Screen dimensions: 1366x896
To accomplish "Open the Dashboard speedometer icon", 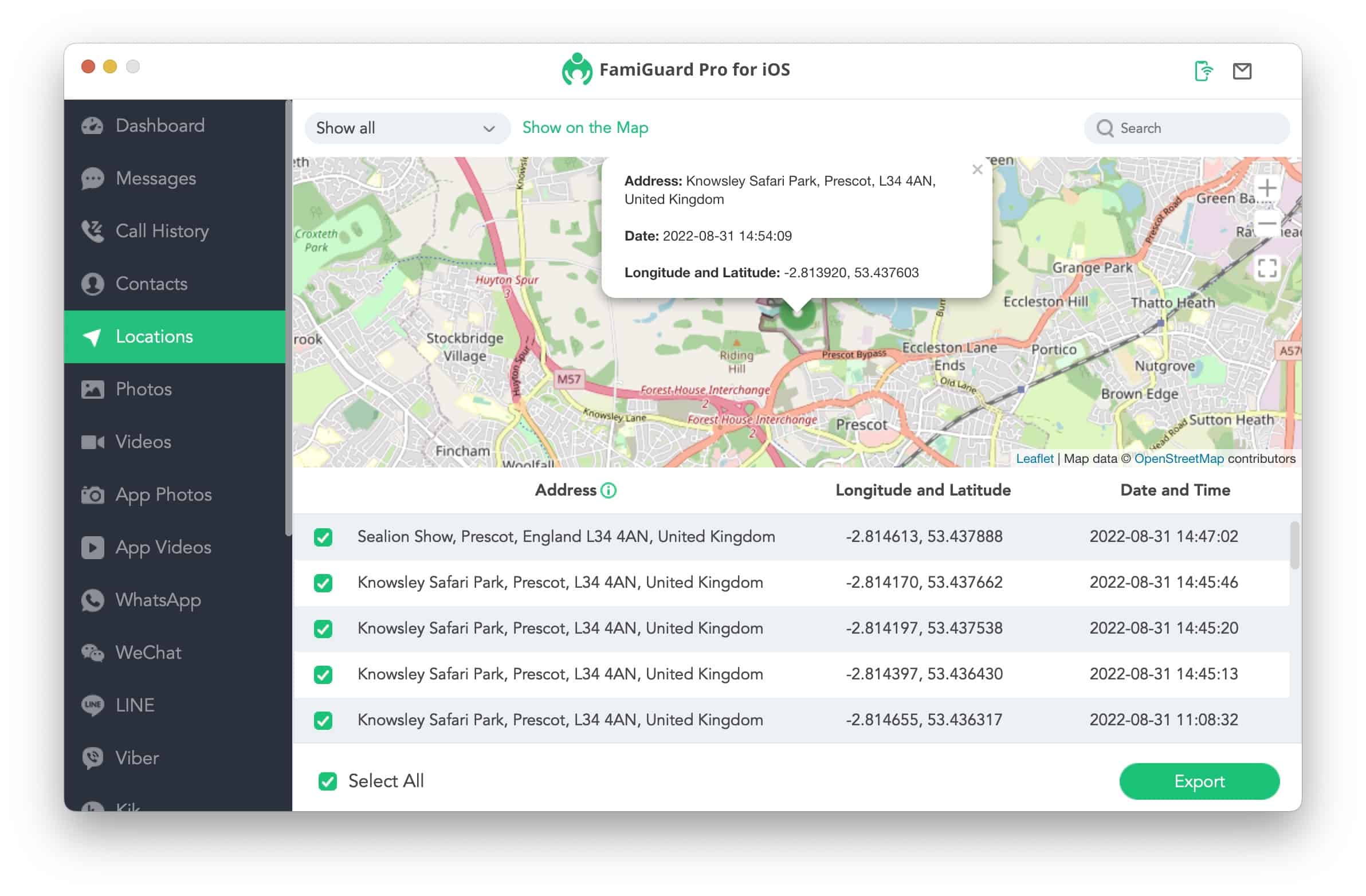I will 92,125.
